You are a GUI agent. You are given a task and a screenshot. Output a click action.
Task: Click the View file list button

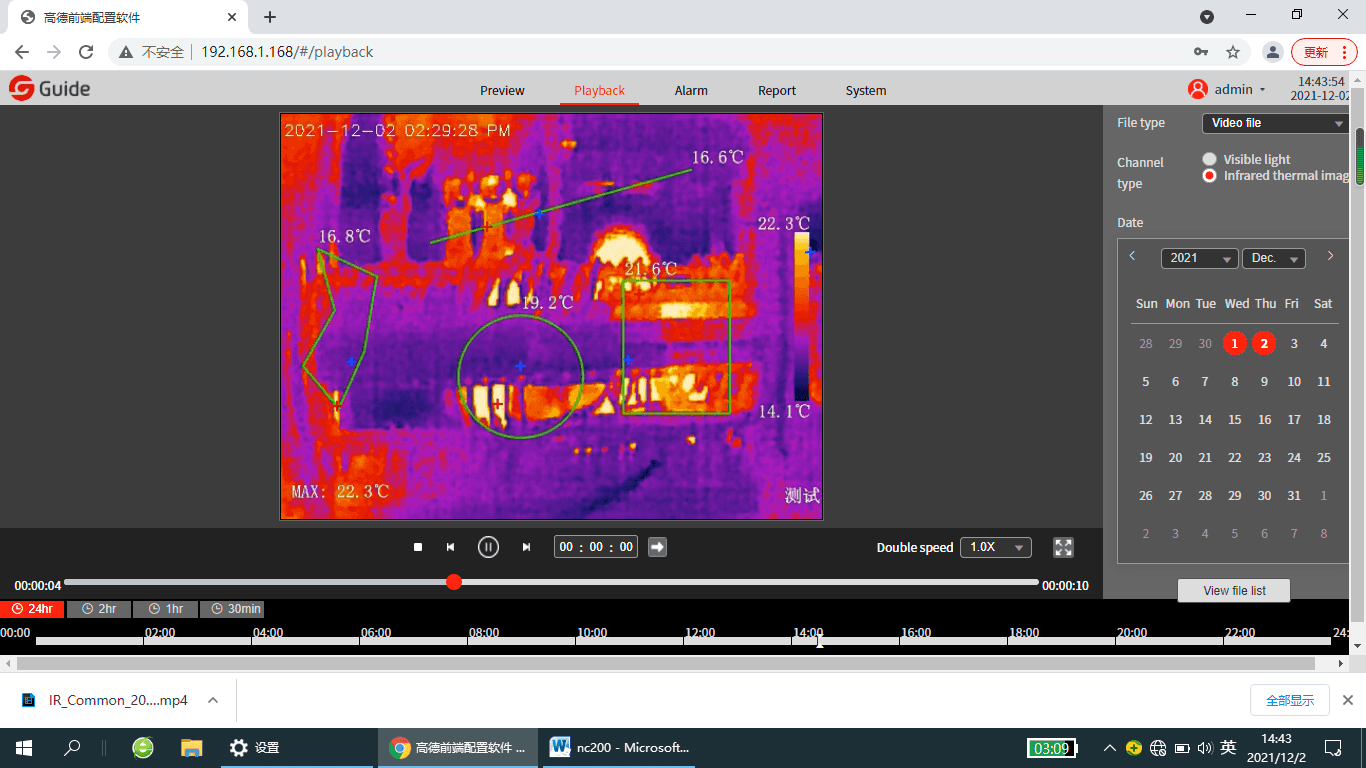[x=1234, y=591]
